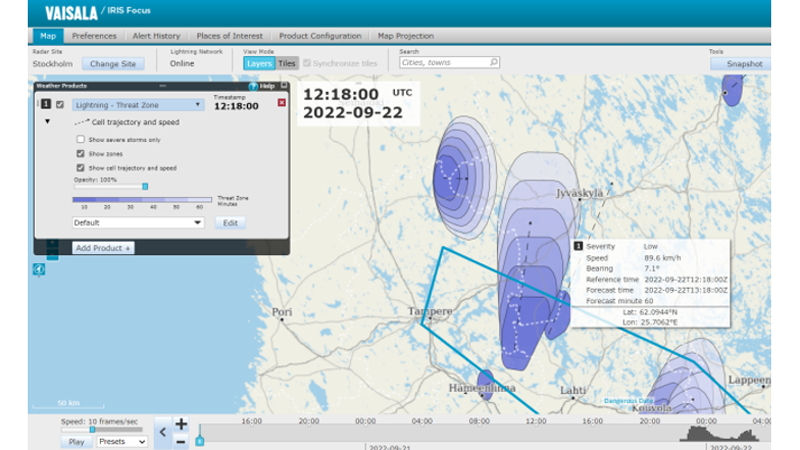Click the Cities, towns search field

pyautogui.click(x=450, y=63)
